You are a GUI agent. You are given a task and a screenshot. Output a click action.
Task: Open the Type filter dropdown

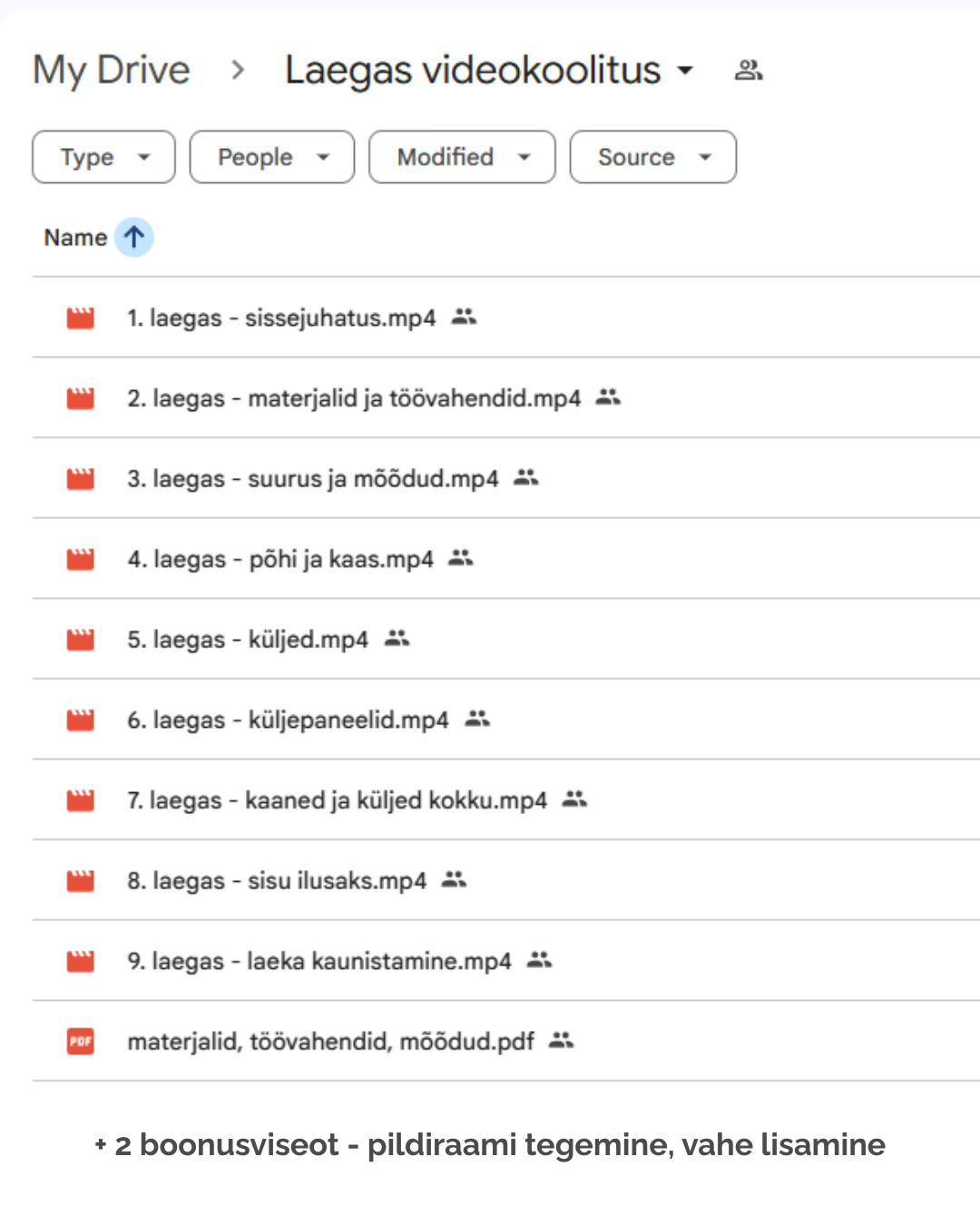103,156
